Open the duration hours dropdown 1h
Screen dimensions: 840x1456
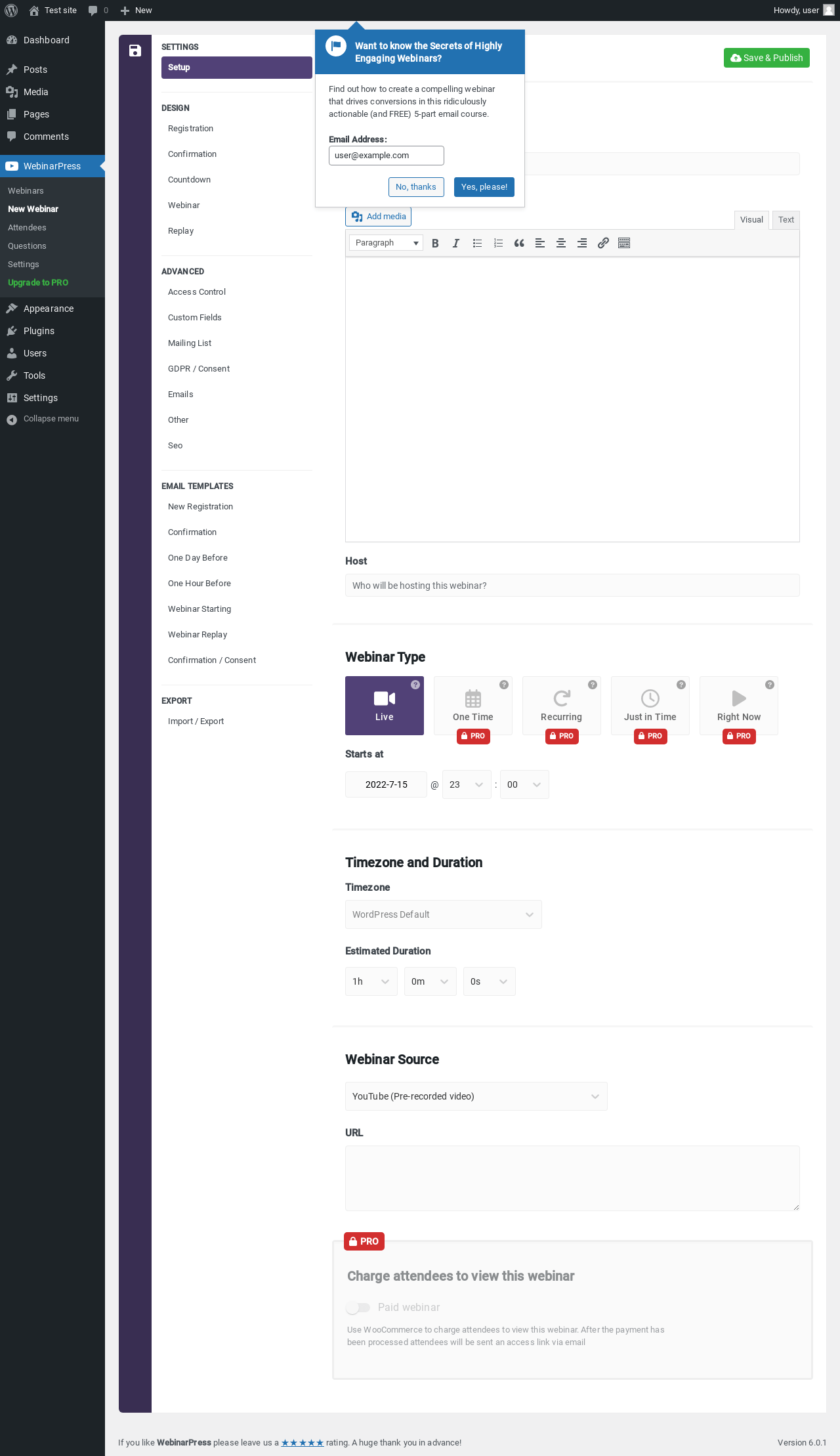(x=371, y=981)
